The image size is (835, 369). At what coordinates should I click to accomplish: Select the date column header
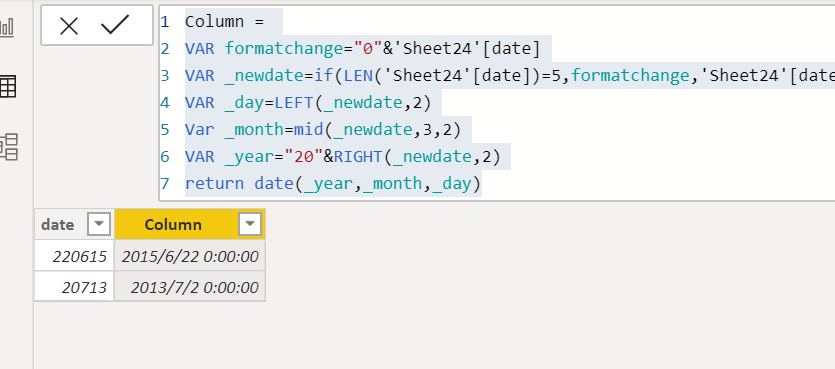74,225
